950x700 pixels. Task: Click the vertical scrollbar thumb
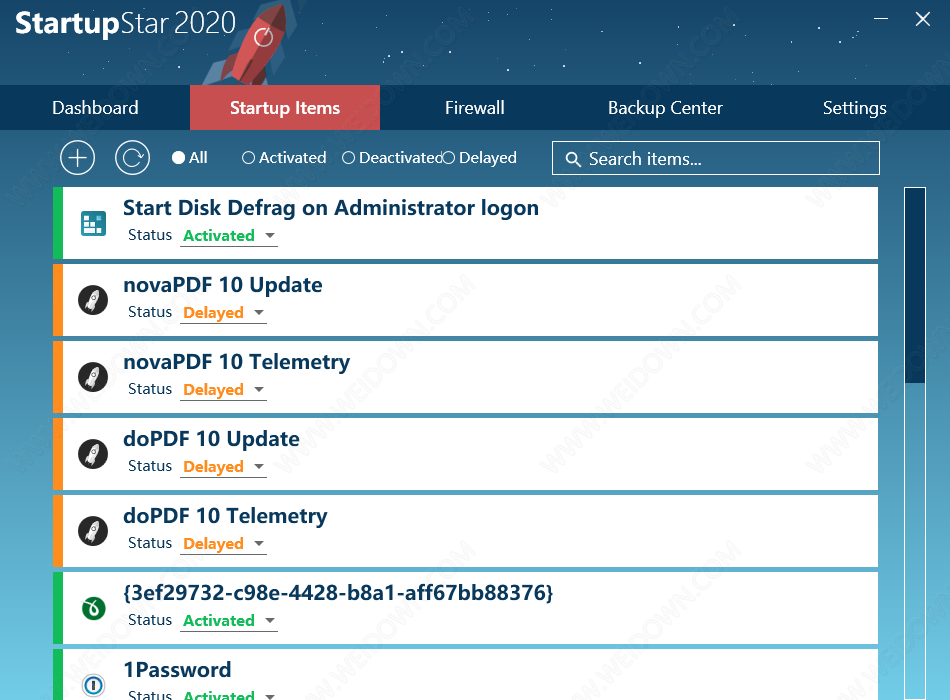tap(915, 285)
